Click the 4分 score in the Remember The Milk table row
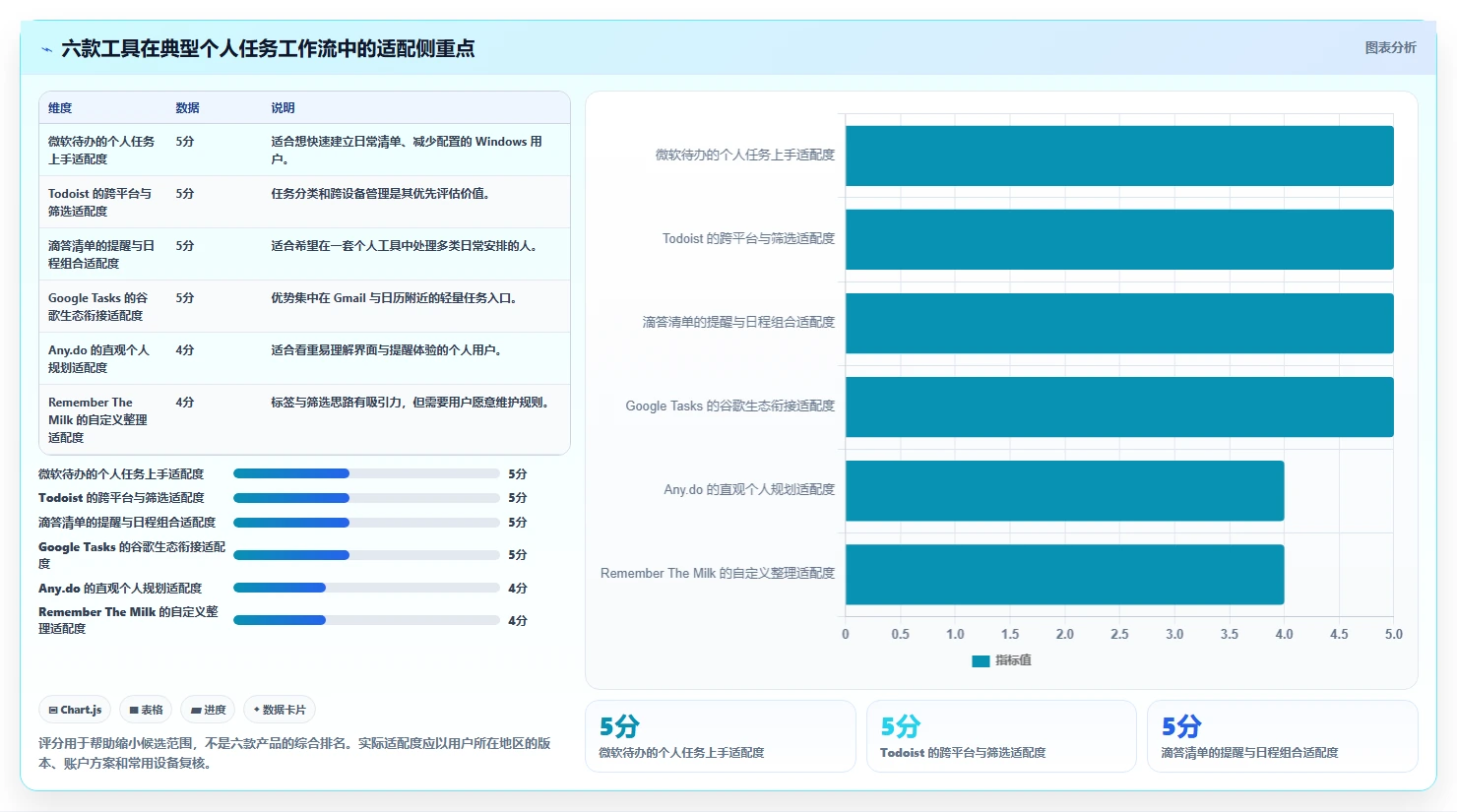 click(x=185, y=403)
